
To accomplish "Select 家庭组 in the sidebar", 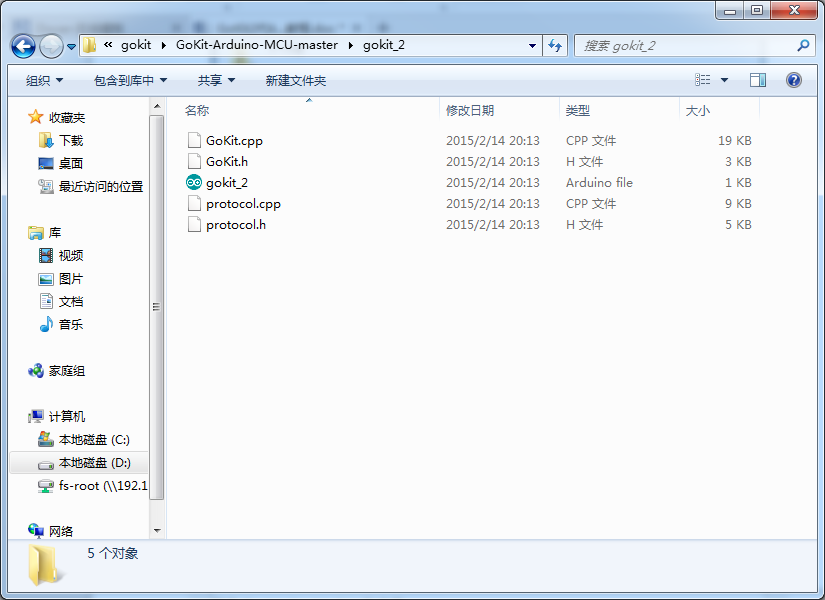I will click(57, 371).
